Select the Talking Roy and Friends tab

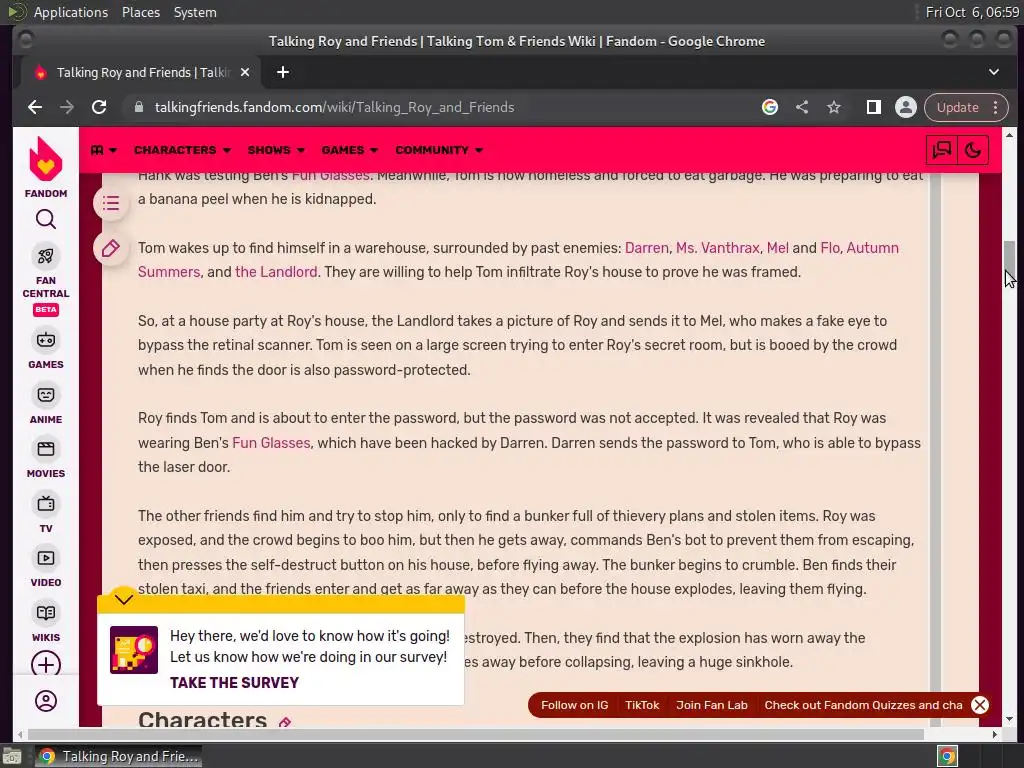[x=141, y=72]
